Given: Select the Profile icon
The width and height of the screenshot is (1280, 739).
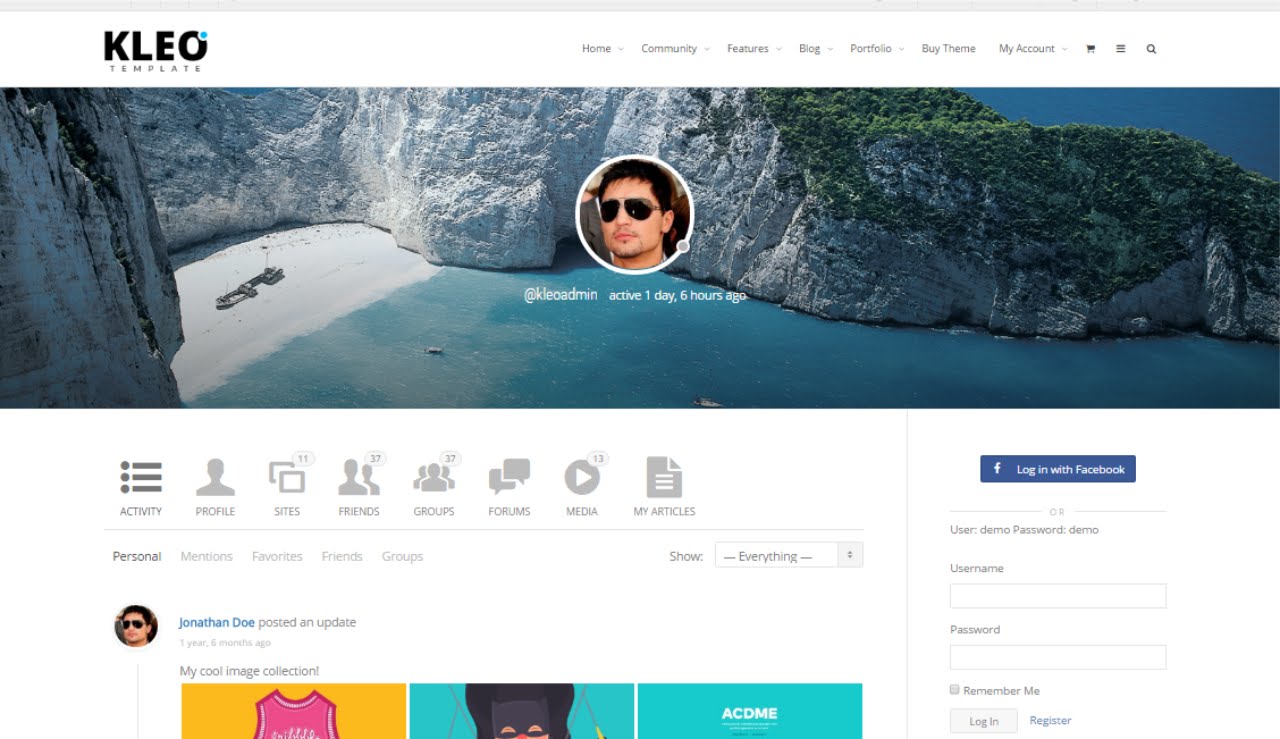Looking at the screenshot, I should pos(215,480).
